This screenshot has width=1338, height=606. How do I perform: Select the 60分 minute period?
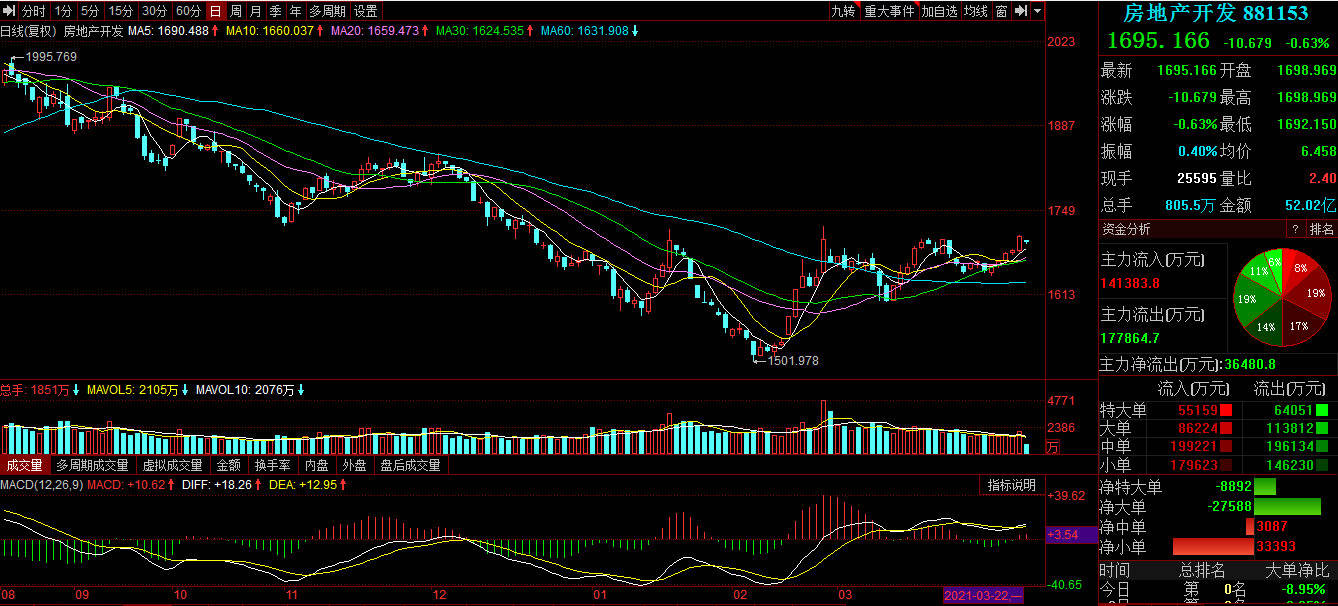[188, 11]
